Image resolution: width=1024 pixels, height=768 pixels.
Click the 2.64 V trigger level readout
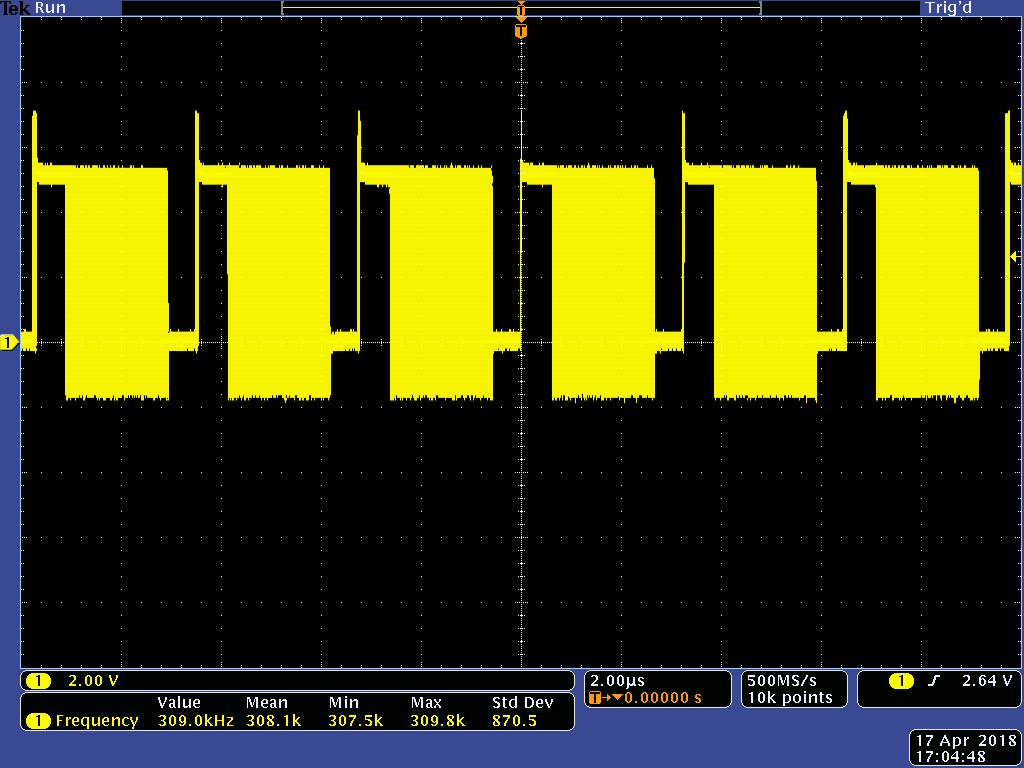pos(987,681)
